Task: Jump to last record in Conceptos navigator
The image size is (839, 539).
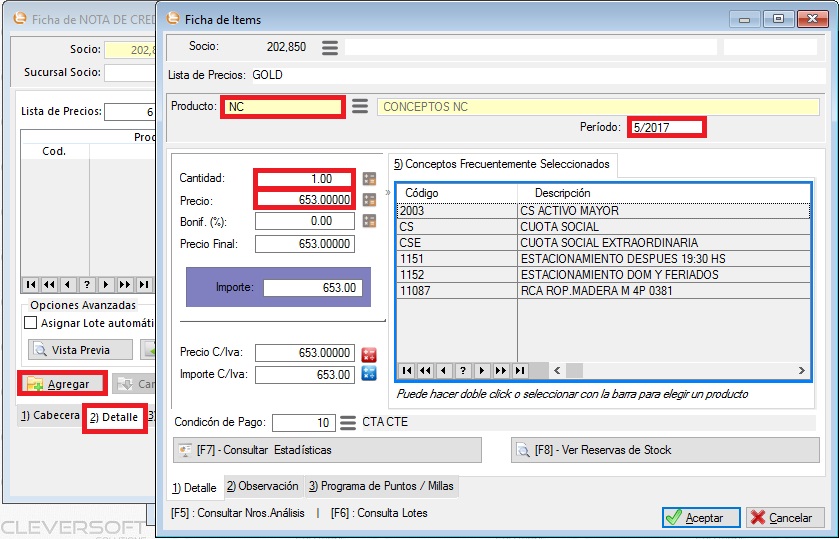Action: pyautogui.click(x=520, y=370)
